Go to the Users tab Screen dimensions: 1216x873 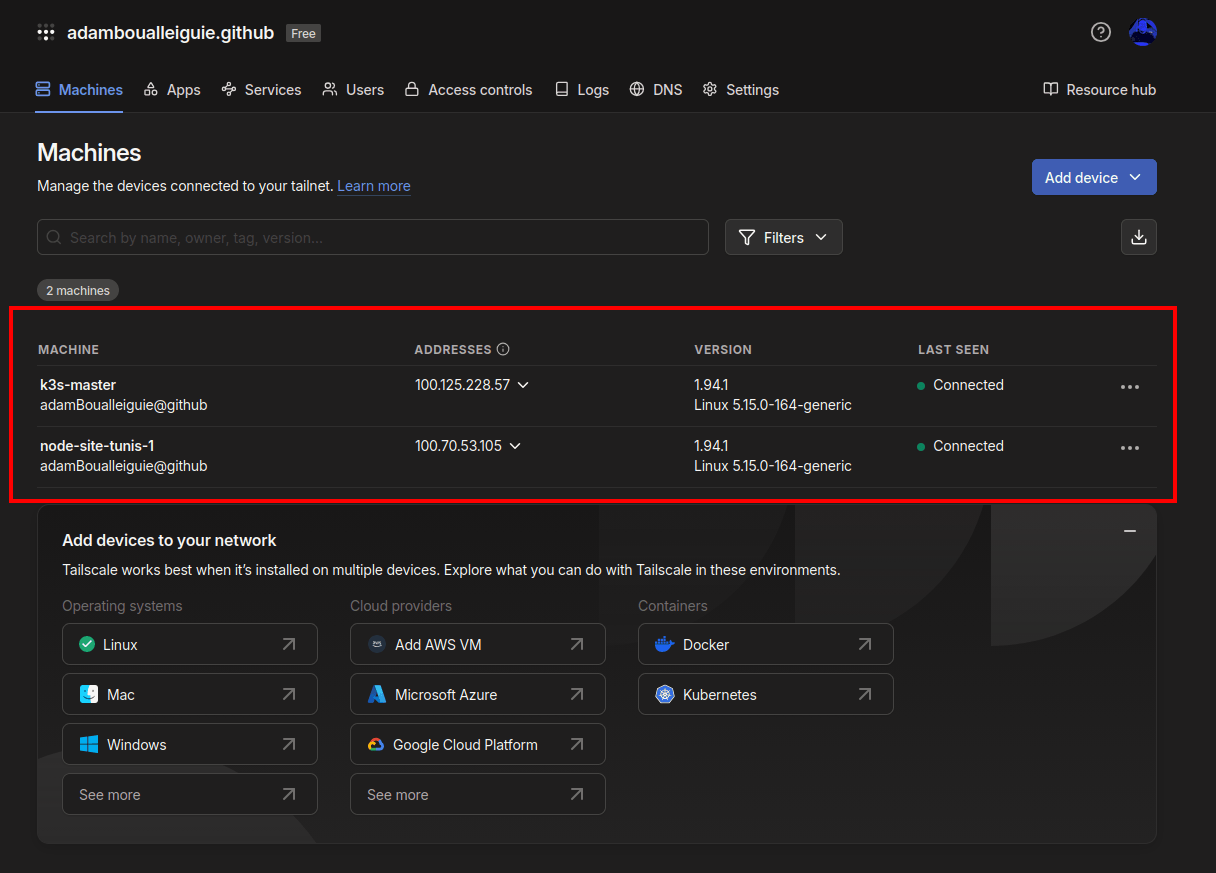pos(353,89)
